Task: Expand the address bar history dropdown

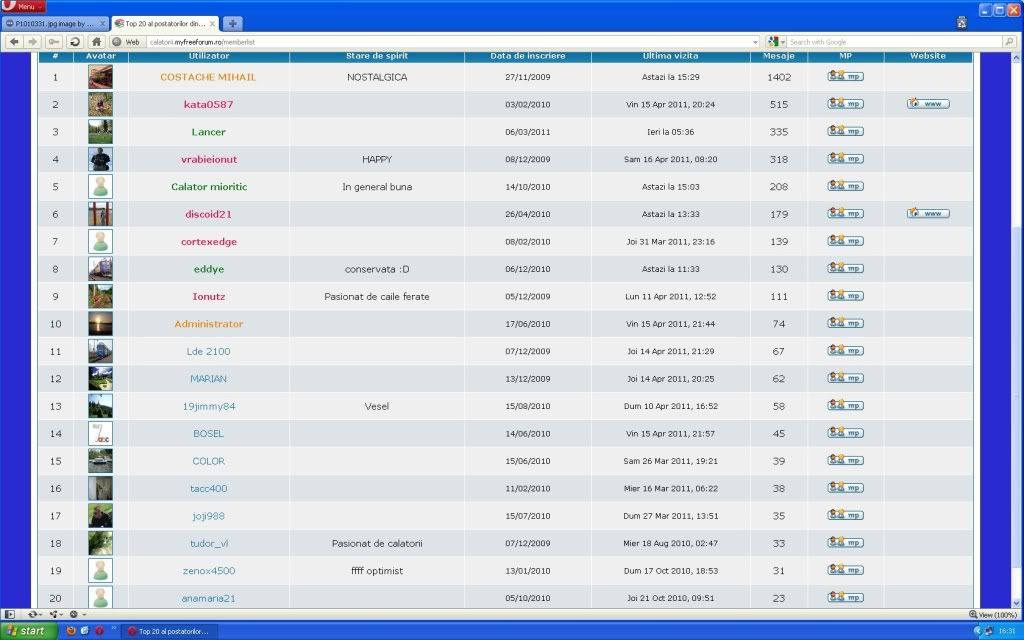Action: click(x=755, y=42)
